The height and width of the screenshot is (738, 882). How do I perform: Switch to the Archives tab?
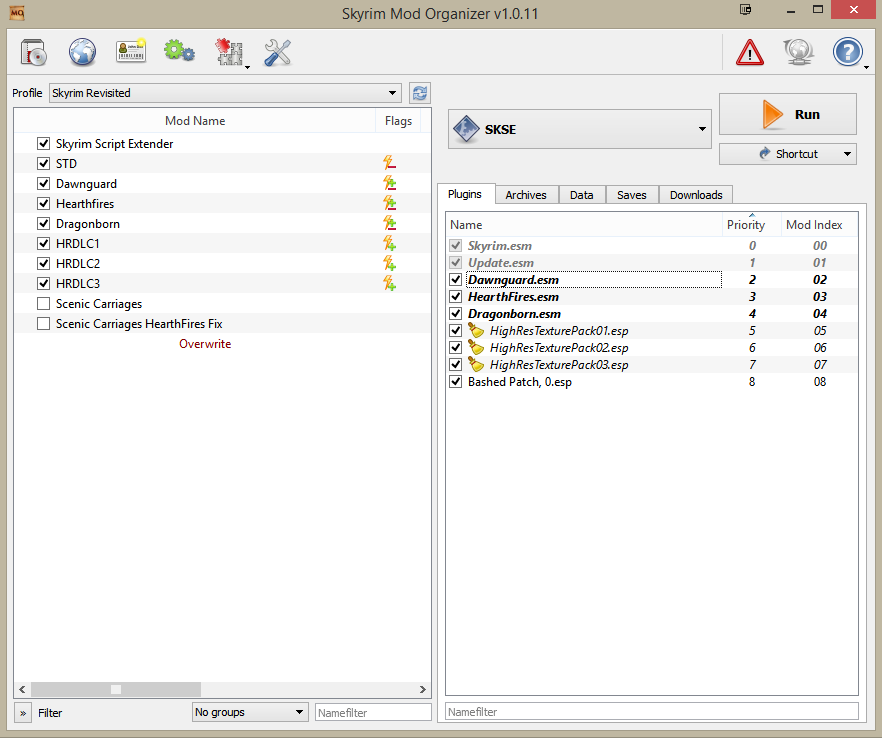(526, 195)
